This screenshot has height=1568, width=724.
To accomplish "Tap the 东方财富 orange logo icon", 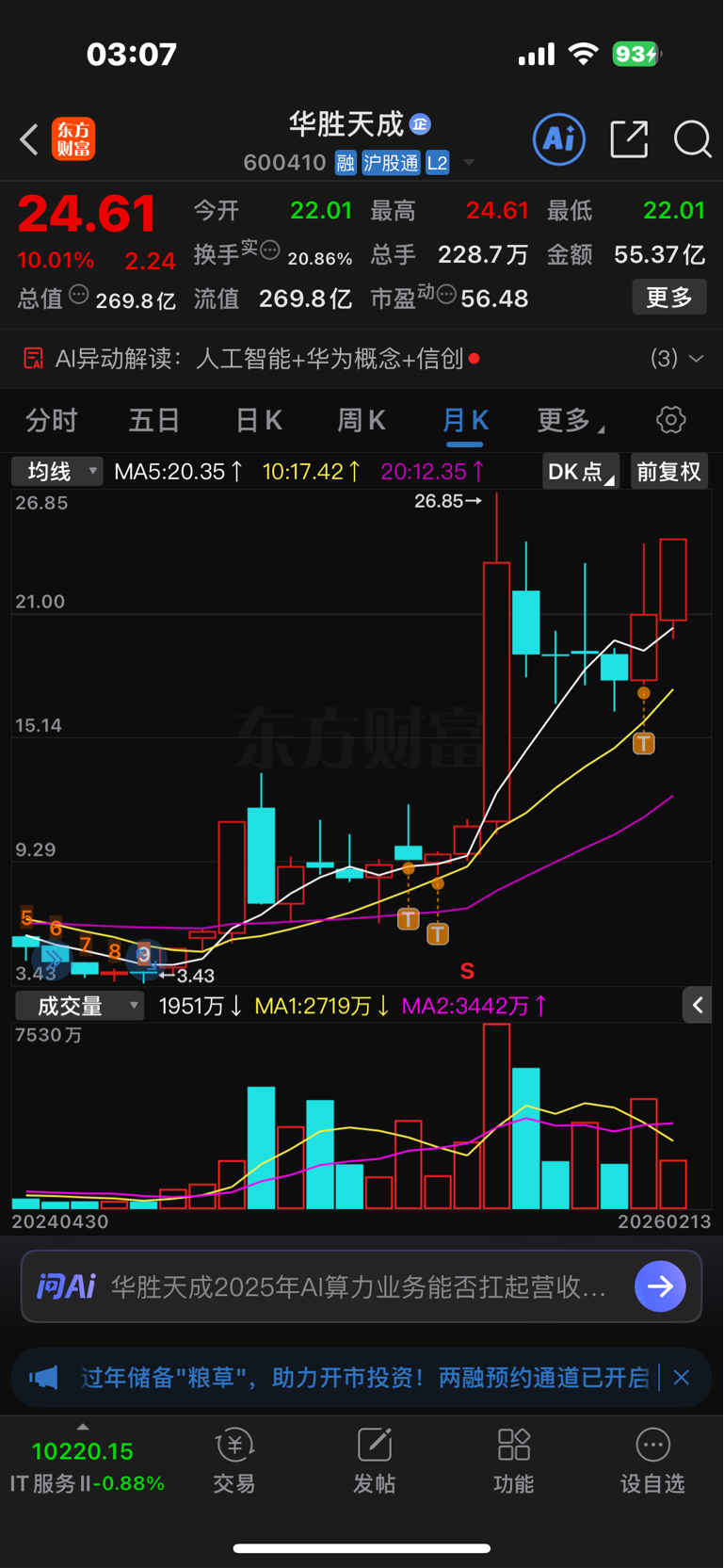I will (73, 139).
